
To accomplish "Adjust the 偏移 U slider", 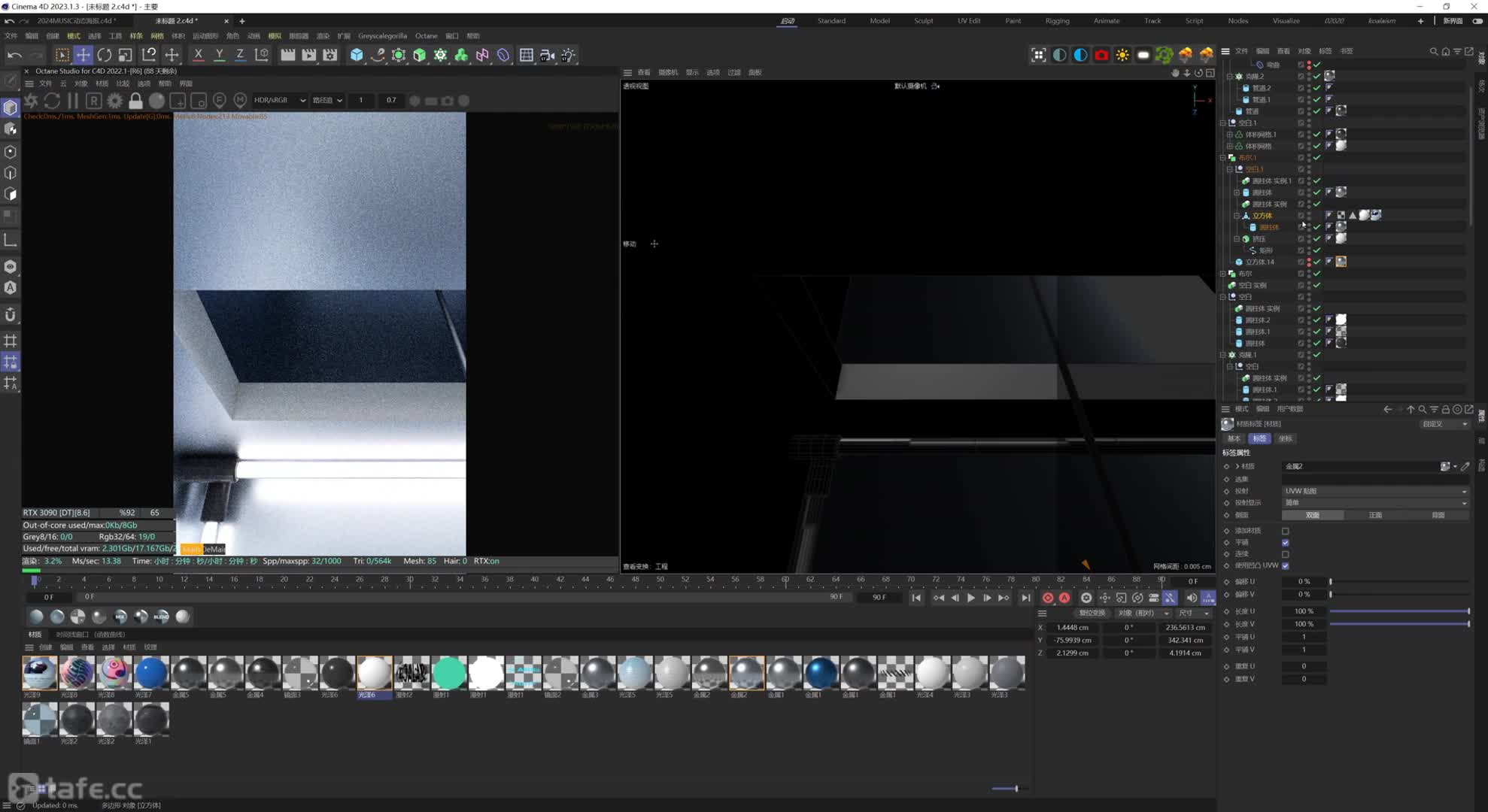I will click(1399, 582).
